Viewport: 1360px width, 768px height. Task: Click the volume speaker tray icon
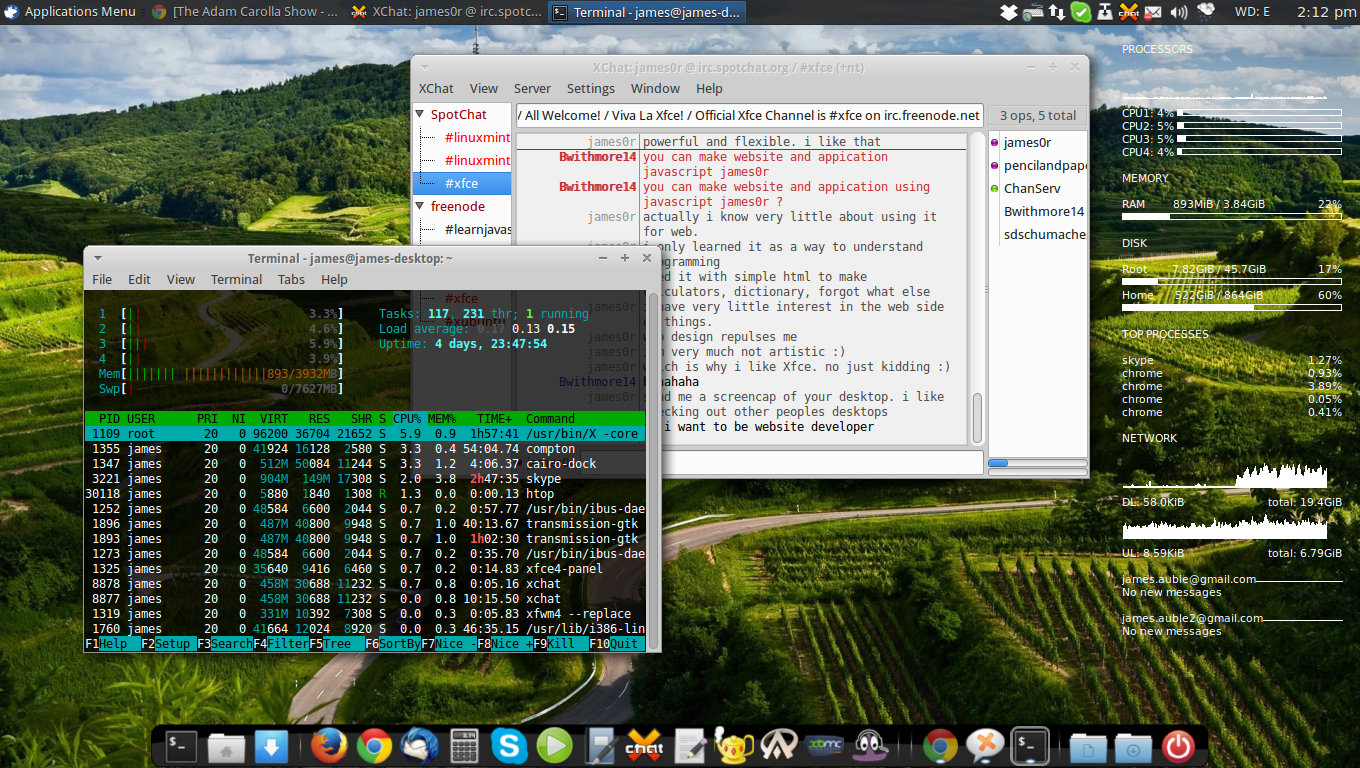click(x=1179, y=12)
